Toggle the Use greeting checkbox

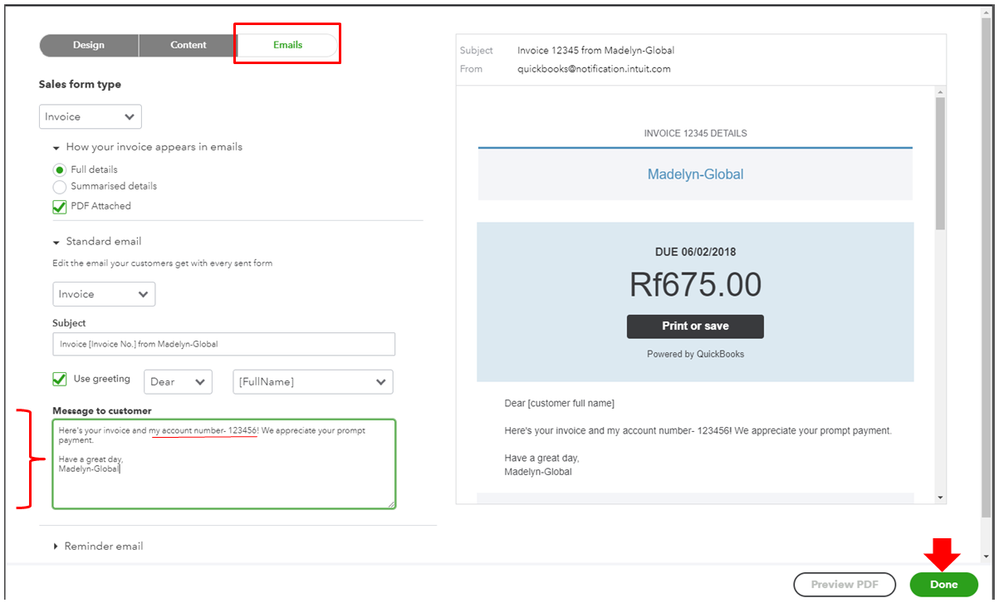tap(59, 379)
